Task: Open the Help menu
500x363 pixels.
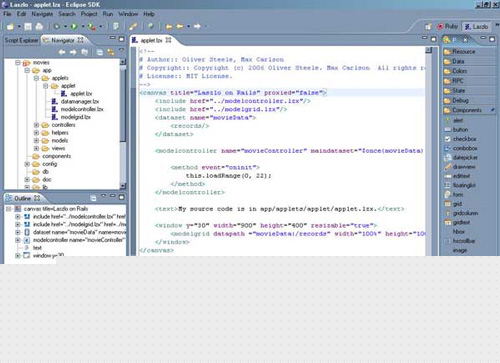Action: click(149, 14)
